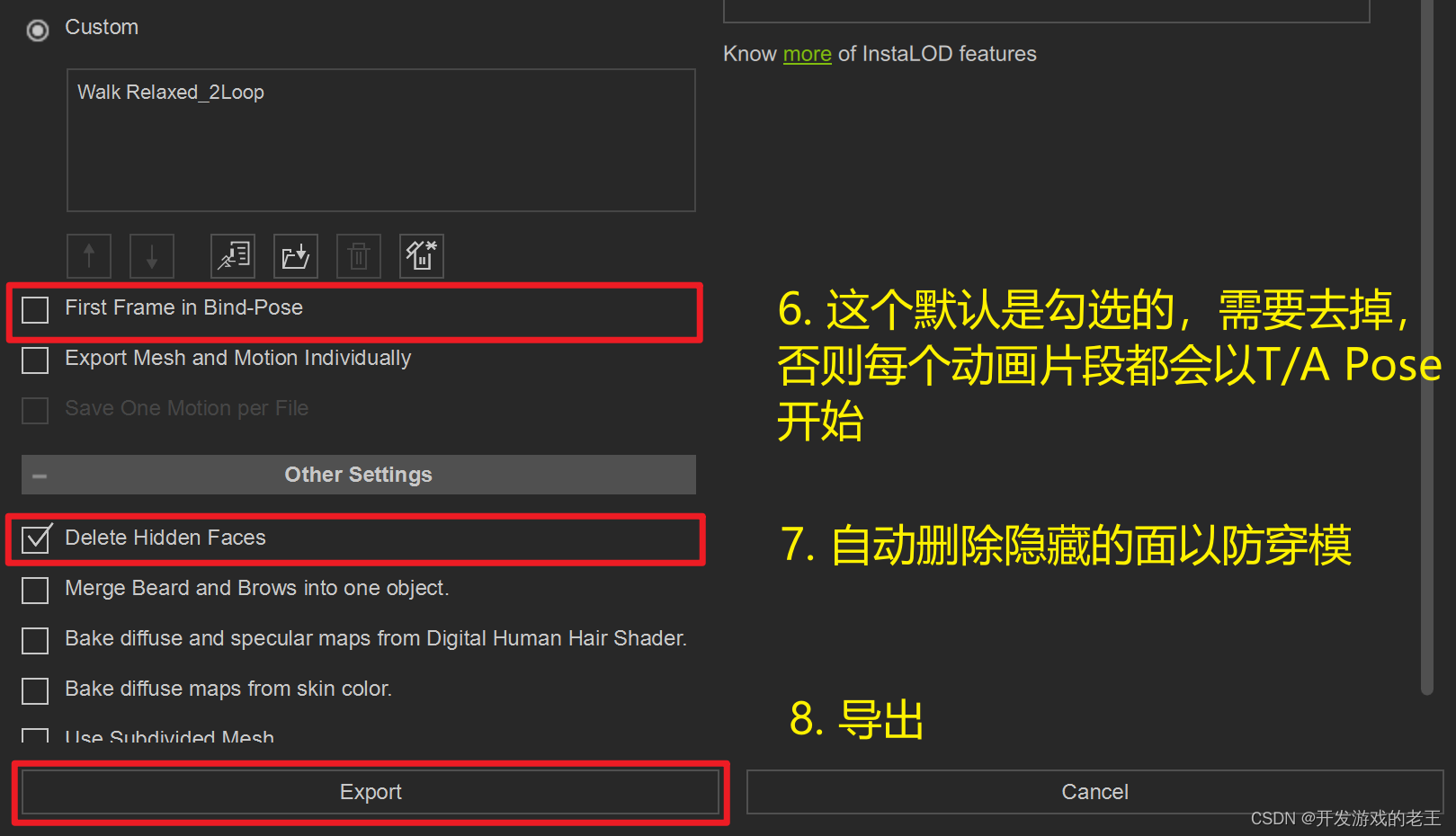Image resolution: width=1456 pixels, height=836 pixels.
Task: Enable Merge Beard and Brows into one object
Action: tap(35, 591)
